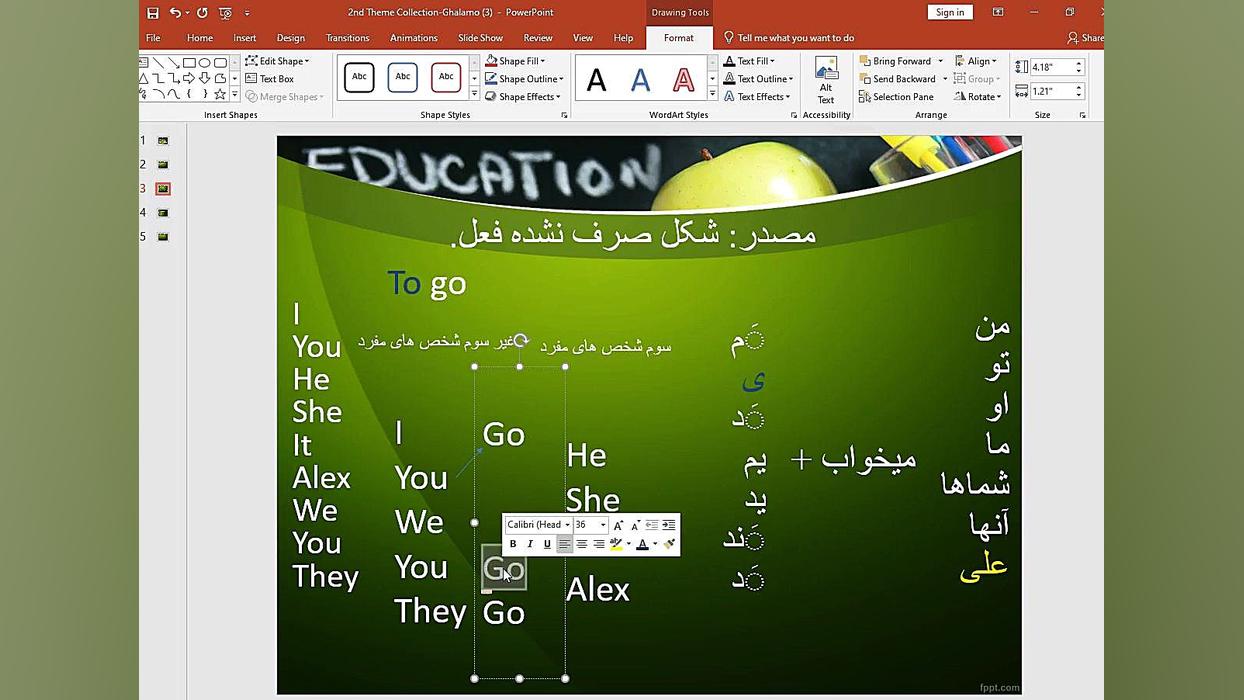Click Increase List Level in the mini toolbar

pyautogui.click(x=668, y=525)
